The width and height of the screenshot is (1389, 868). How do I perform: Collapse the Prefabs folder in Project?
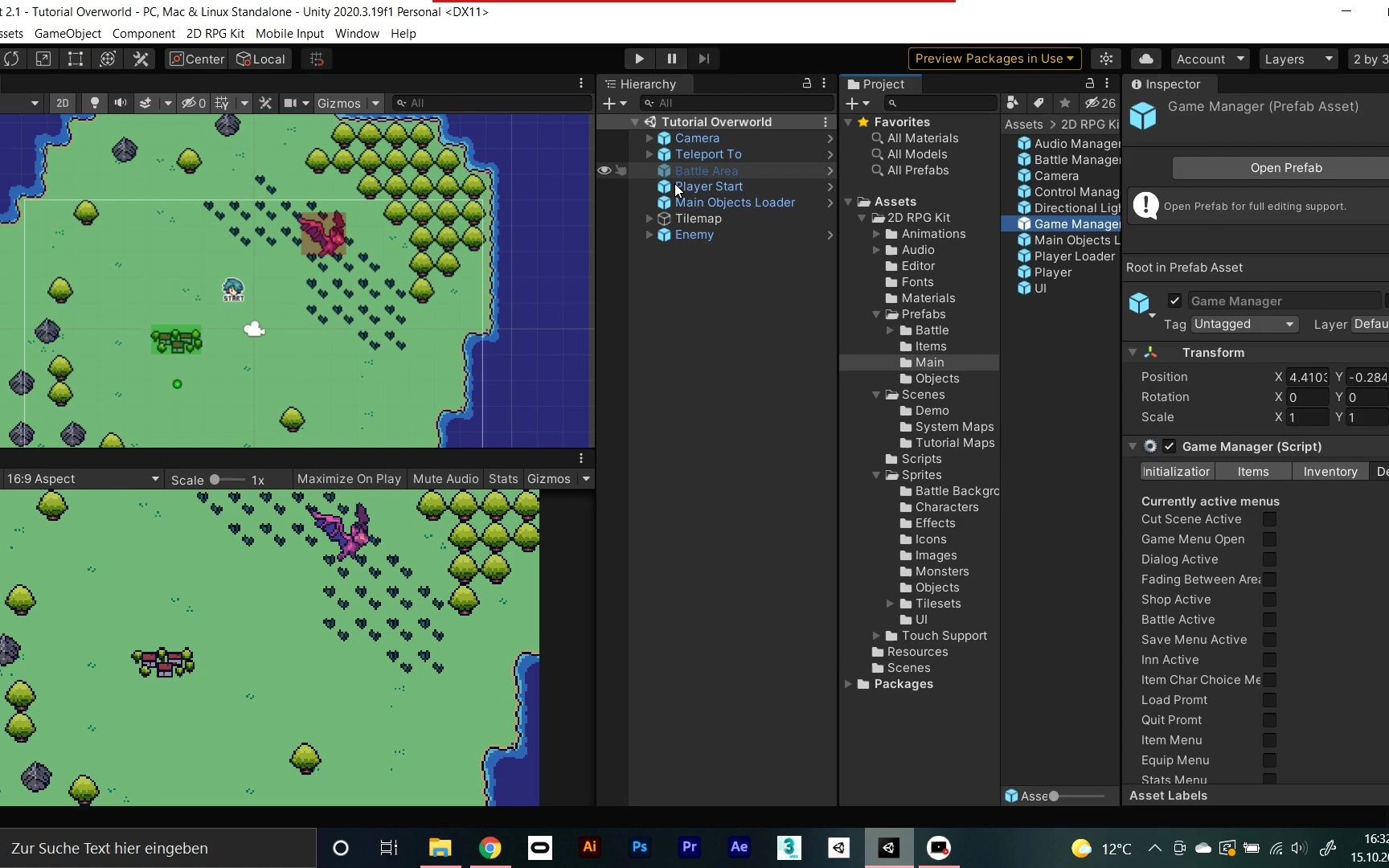point(876,314)
